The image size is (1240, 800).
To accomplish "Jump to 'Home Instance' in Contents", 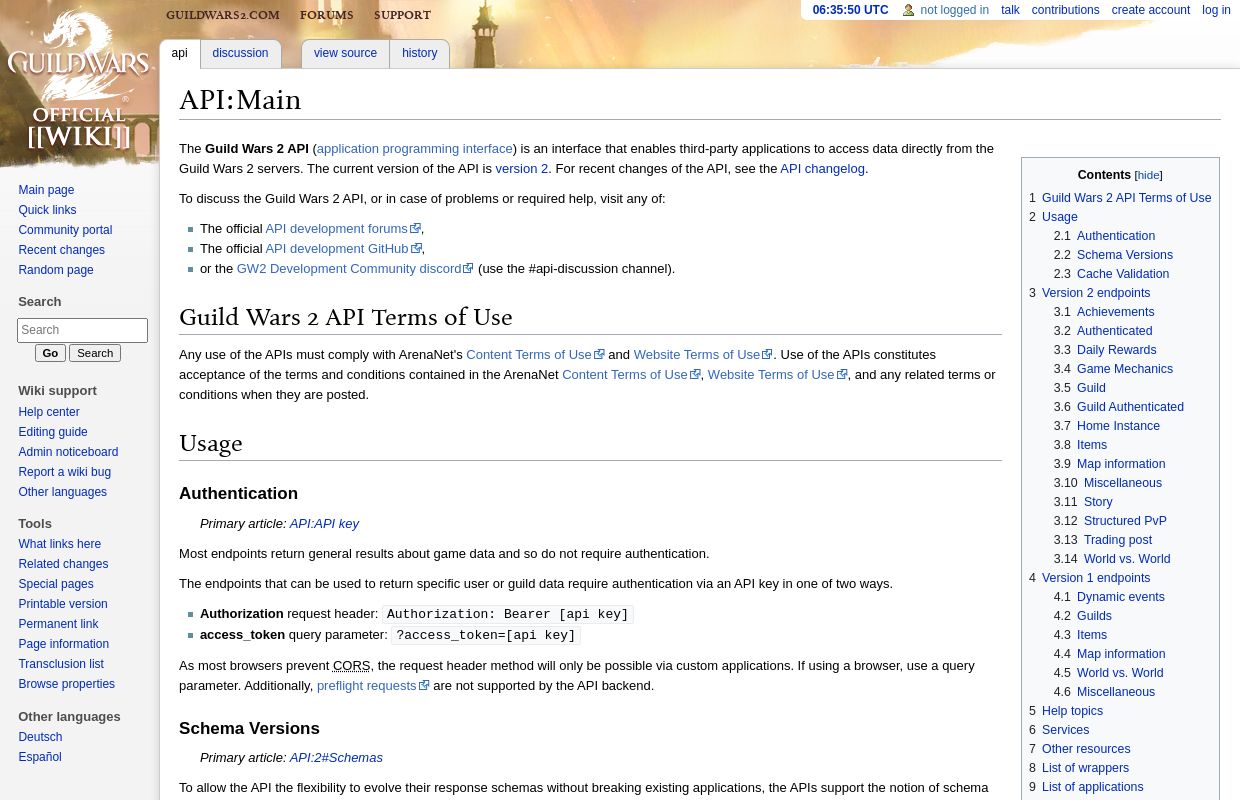I will coord(1118,426).
